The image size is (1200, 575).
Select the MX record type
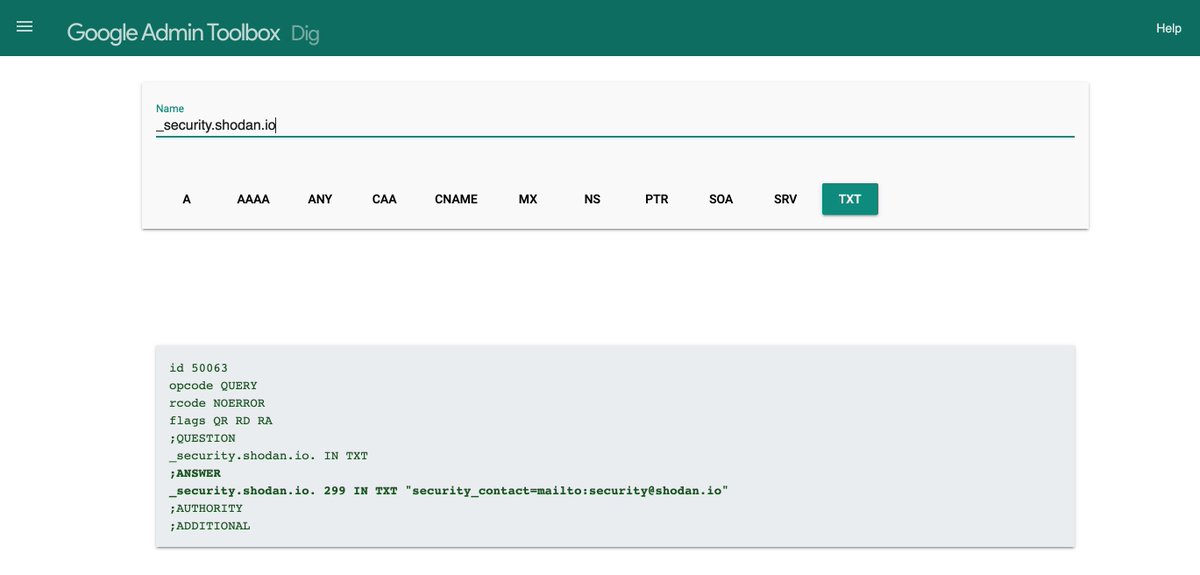coord(528,199)
